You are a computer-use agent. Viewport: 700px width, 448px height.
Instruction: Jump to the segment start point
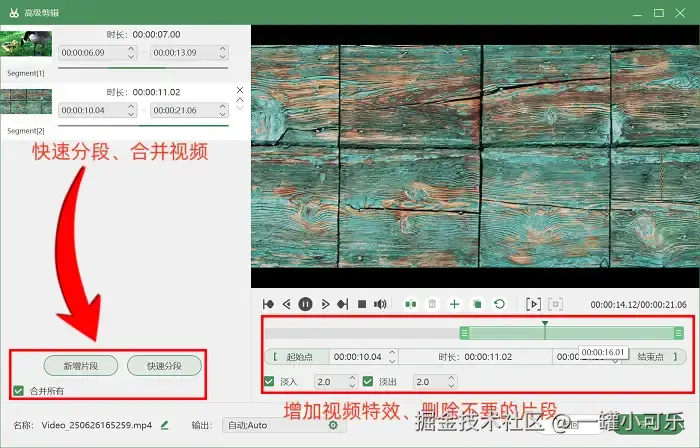click(x=268, y=304)
